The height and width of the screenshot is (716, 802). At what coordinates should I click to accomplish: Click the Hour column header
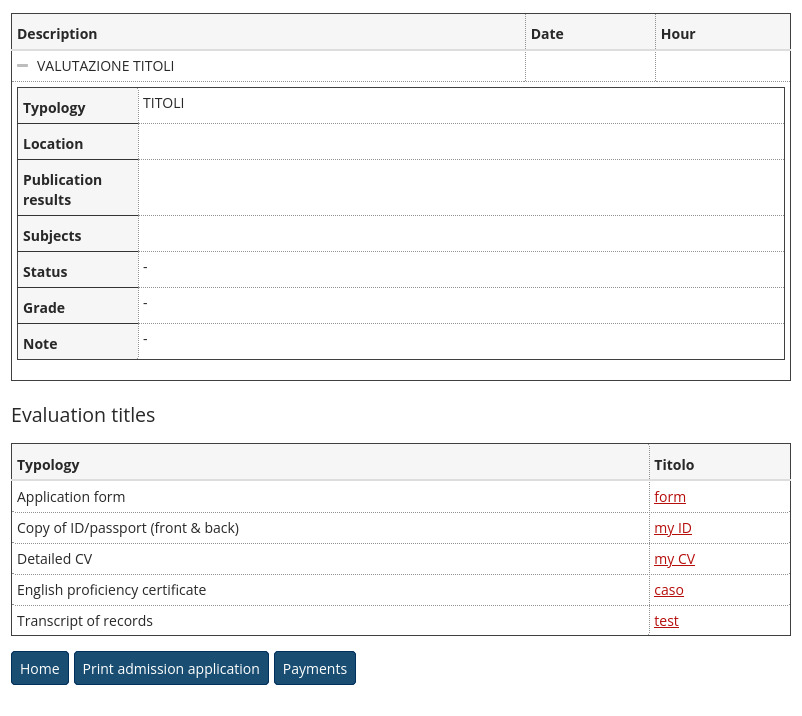coord(677,34)
